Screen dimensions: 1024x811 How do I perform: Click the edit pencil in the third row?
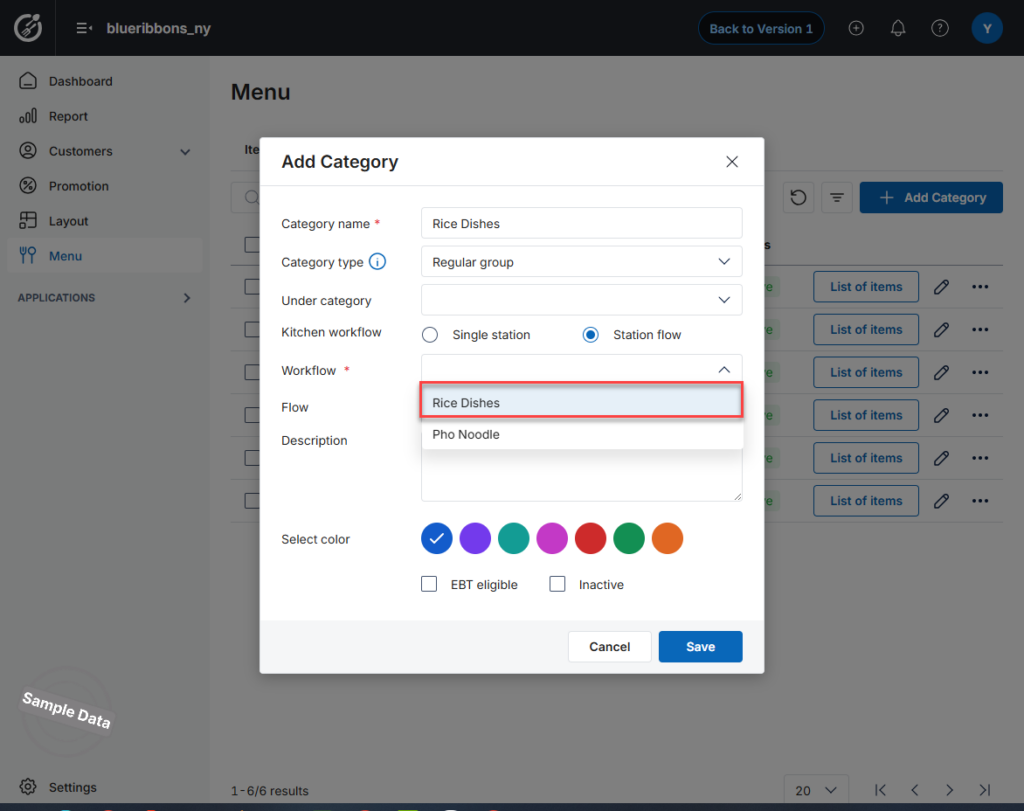tap(941, 372)
